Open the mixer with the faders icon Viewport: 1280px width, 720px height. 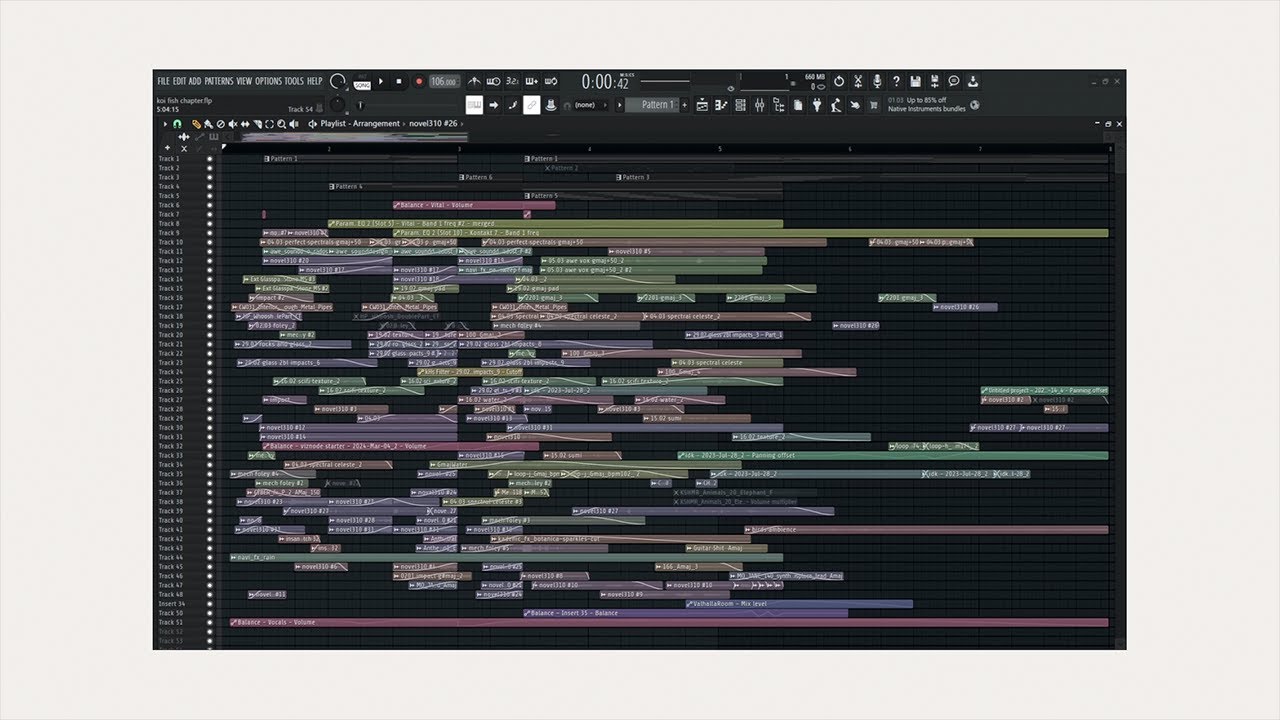coord(760,105)
